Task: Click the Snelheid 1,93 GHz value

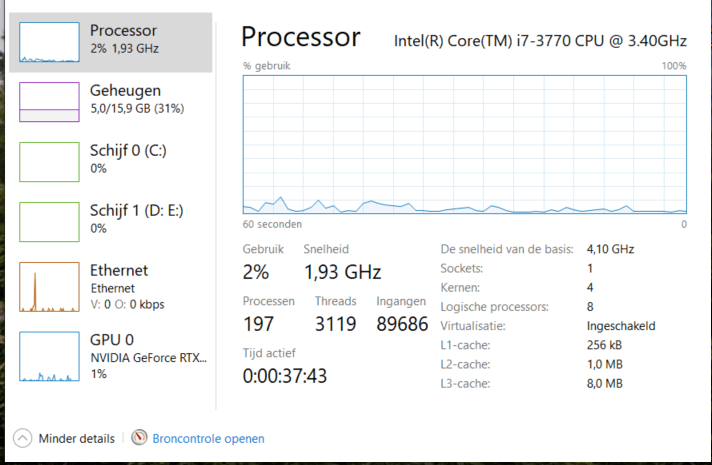Action: (342, 272)
